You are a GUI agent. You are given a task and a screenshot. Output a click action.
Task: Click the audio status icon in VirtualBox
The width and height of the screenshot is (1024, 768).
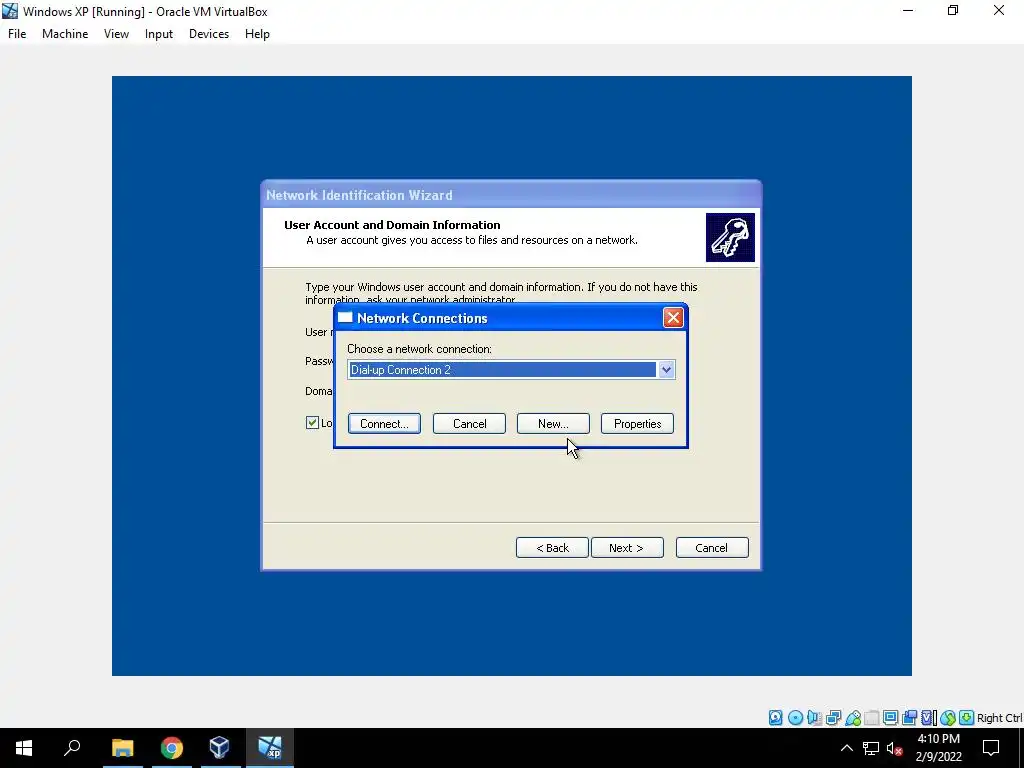tap(814, 718)
